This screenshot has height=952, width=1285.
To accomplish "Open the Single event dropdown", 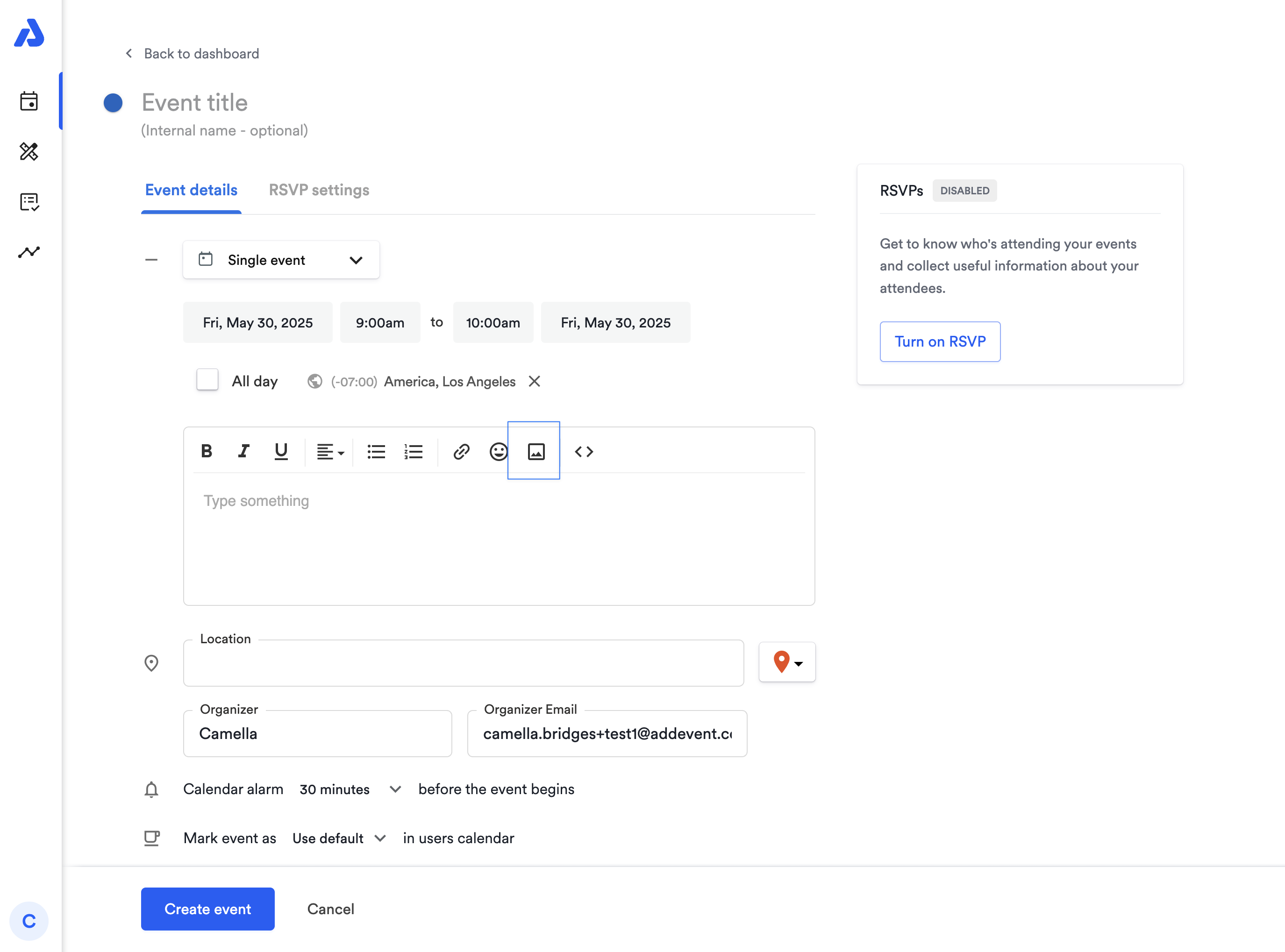I will [x=281, y=260].
